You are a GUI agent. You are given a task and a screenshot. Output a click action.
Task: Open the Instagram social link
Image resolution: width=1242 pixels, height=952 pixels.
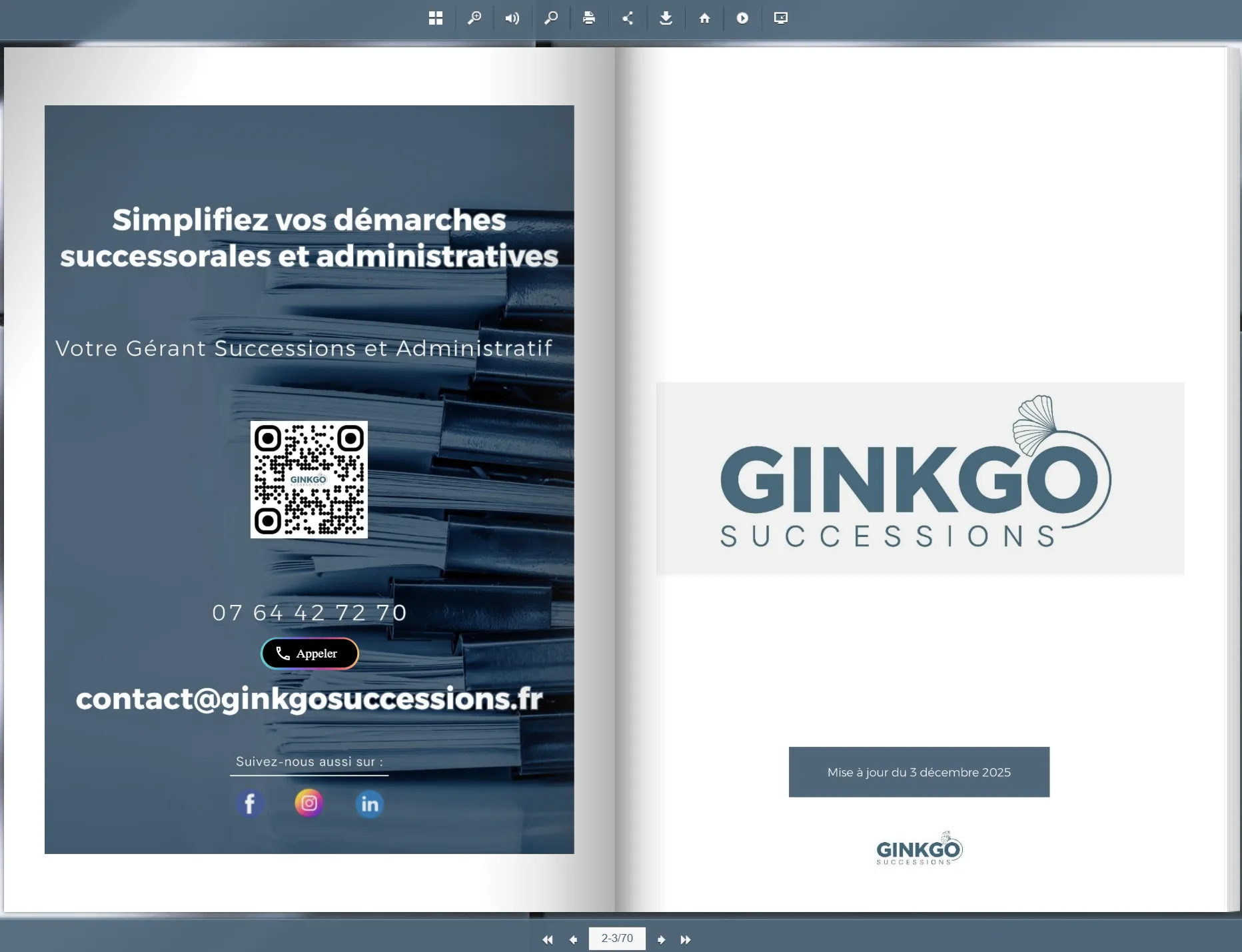pyautogui.click(x=309, y=803)
